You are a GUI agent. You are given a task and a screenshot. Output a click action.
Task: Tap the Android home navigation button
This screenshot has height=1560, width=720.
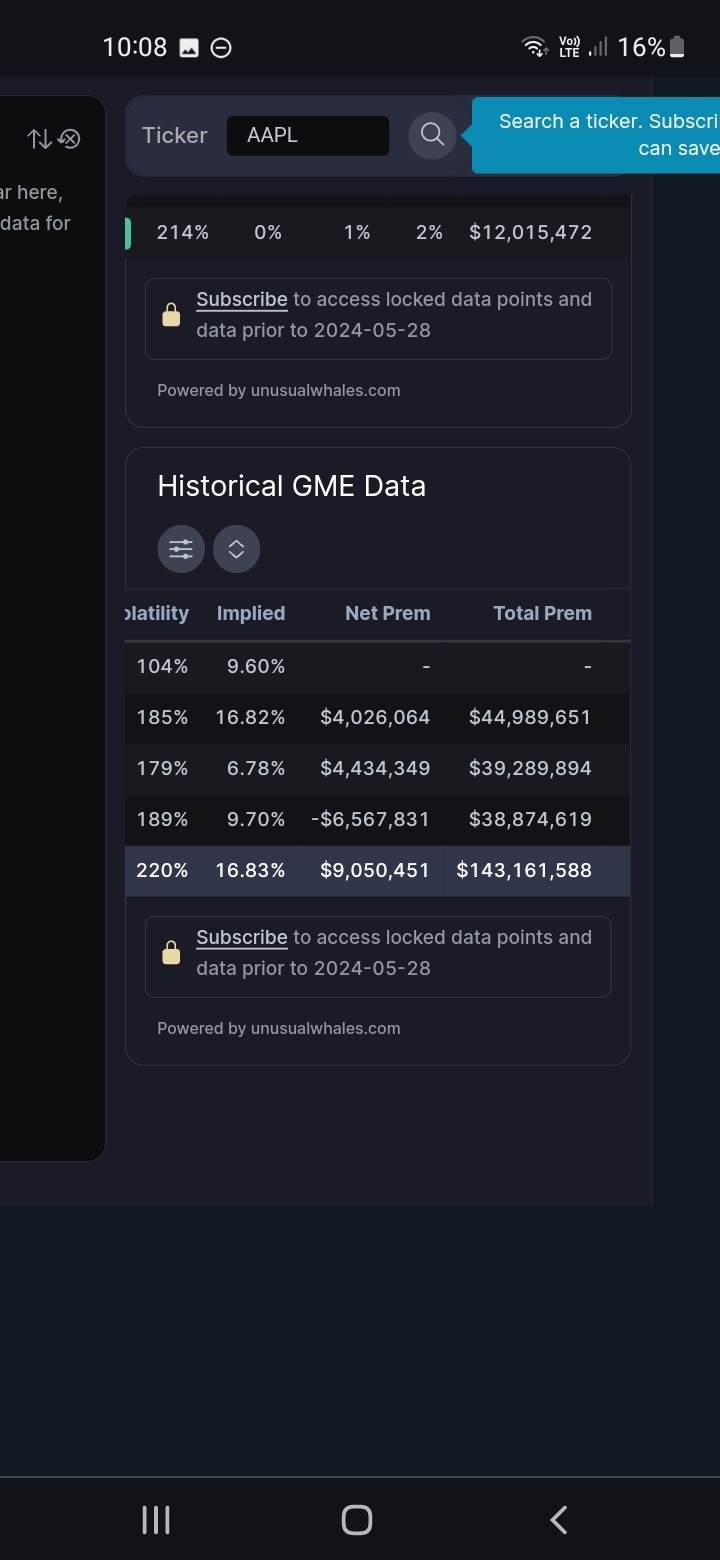pyautogui.click(x=357, y=1520)
